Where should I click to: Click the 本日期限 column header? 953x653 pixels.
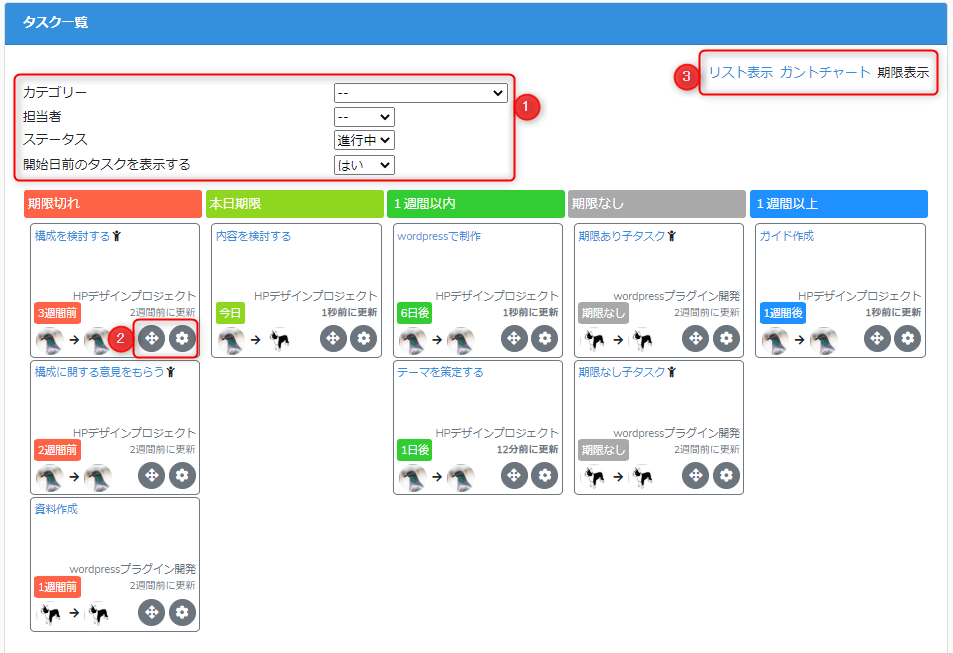tap(295, 204)
